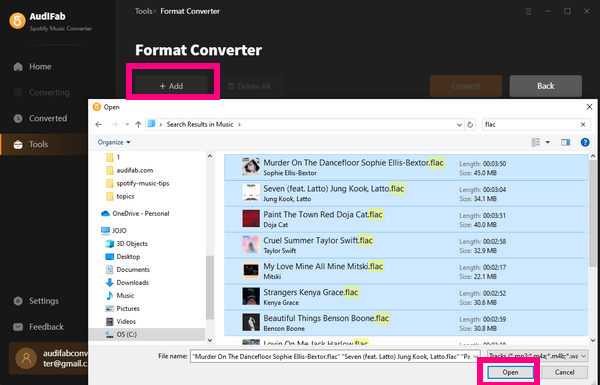Click Strangers Kenya Grace album thumbnail
Screen dimensions: 600x385
(251, 297)
